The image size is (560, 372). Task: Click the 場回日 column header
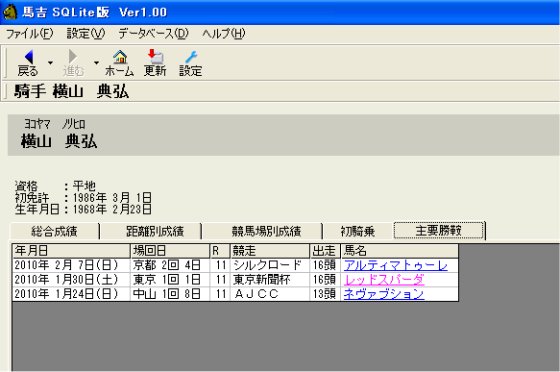[x=170, y=251]
